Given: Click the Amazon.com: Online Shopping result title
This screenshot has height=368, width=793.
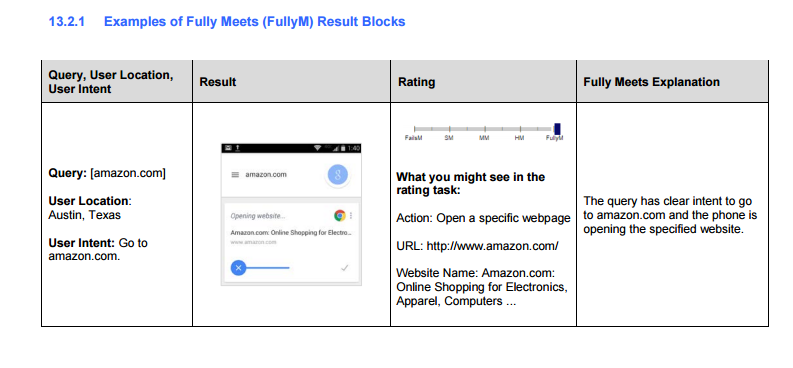Looking at the screenshot, I should point(290,233).
